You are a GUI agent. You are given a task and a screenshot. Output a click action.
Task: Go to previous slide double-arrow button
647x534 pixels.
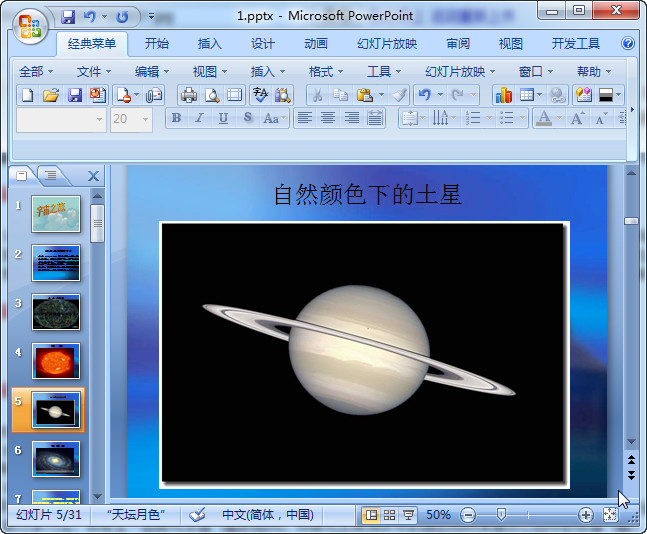631,459
